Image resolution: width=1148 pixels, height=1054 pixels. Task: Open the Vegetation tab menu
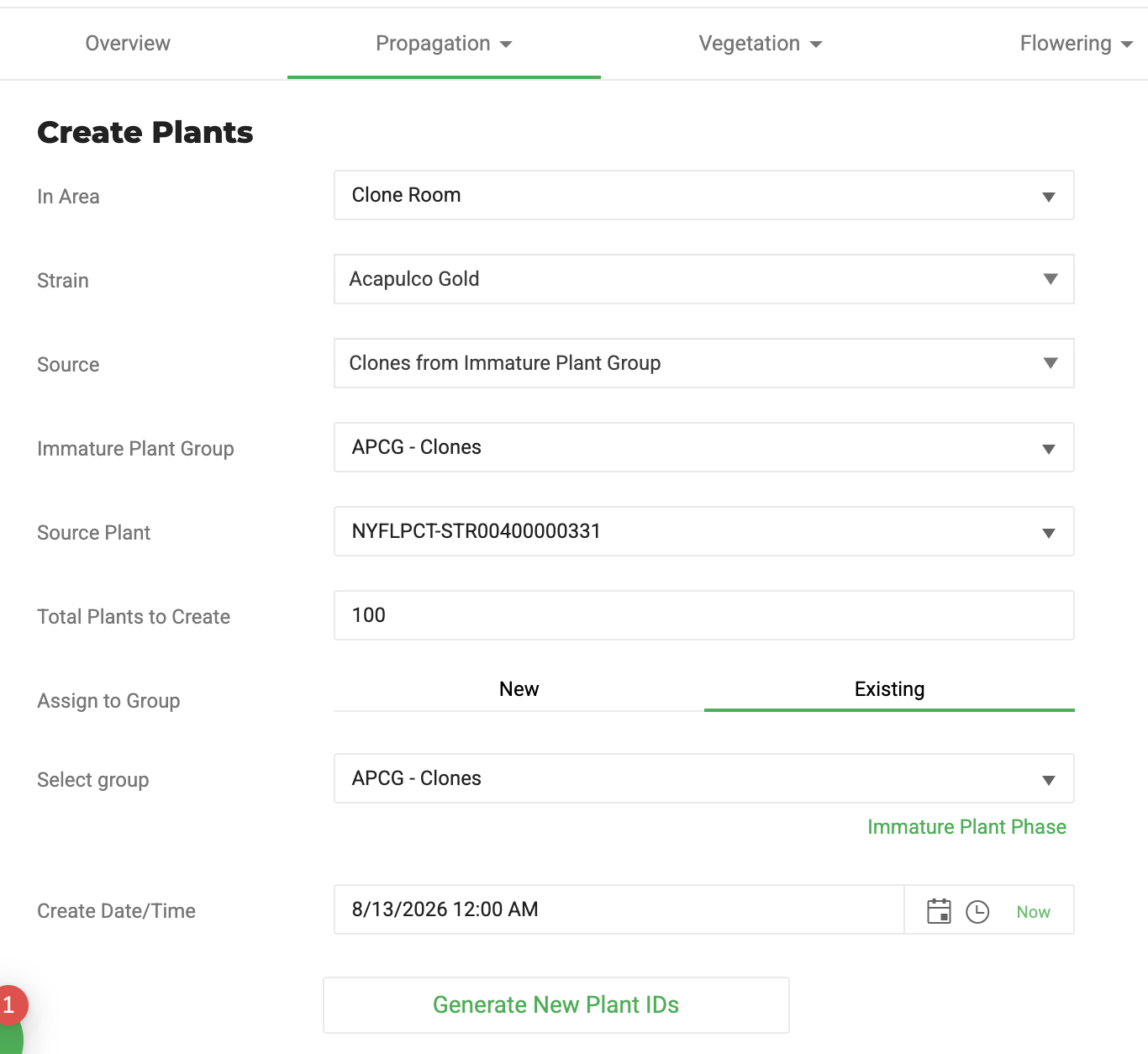tap(761, 44)
